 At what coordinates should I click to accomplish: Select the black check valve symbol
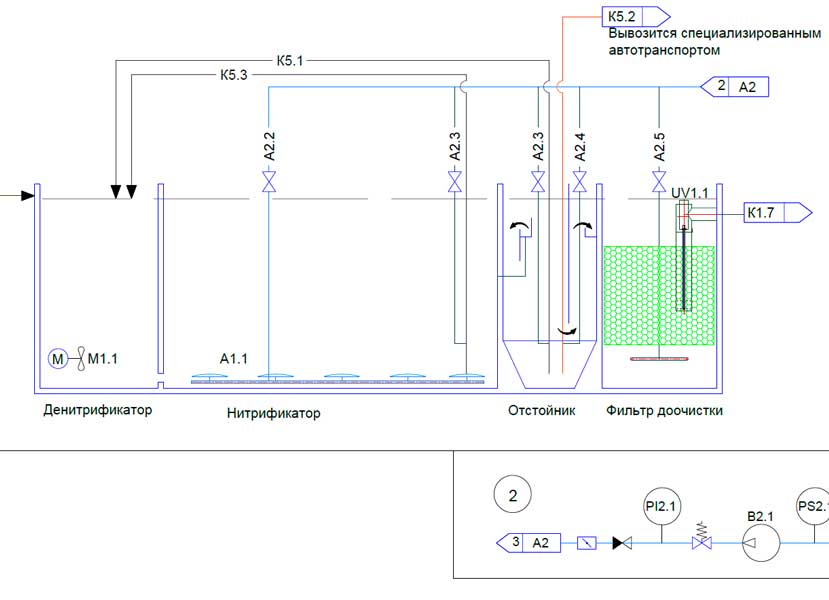[621, 543]
